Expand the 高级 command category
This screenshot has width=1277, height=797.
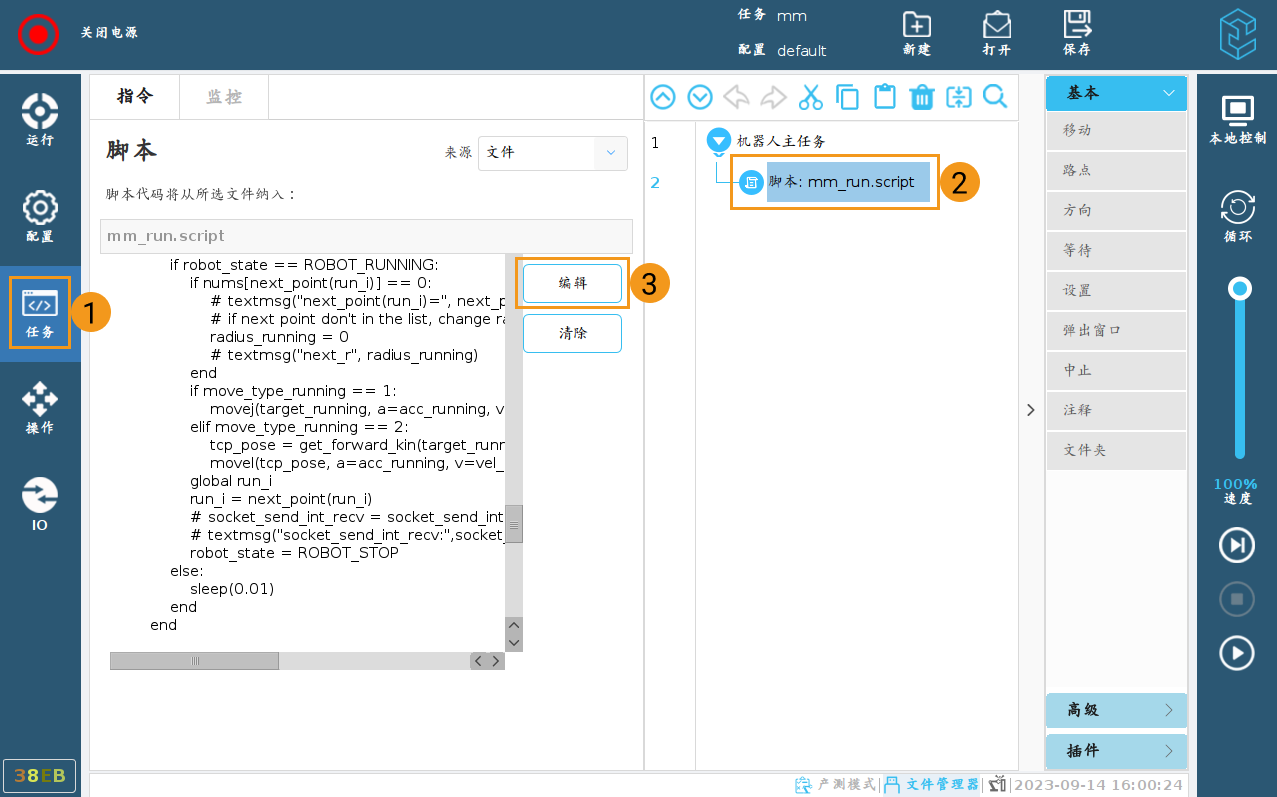1116,710
